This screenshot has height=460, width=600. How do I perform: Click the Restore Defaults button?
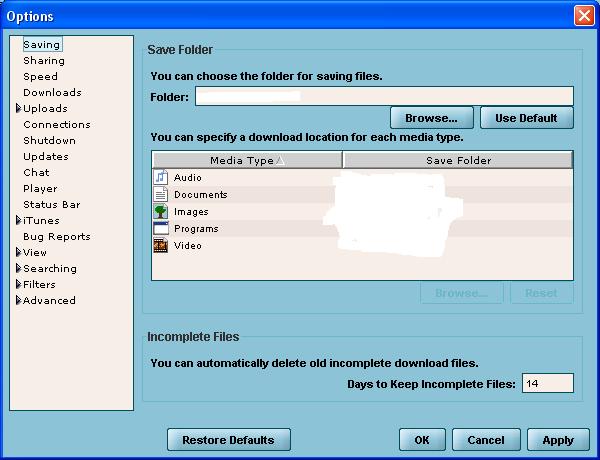coord(228,440)
